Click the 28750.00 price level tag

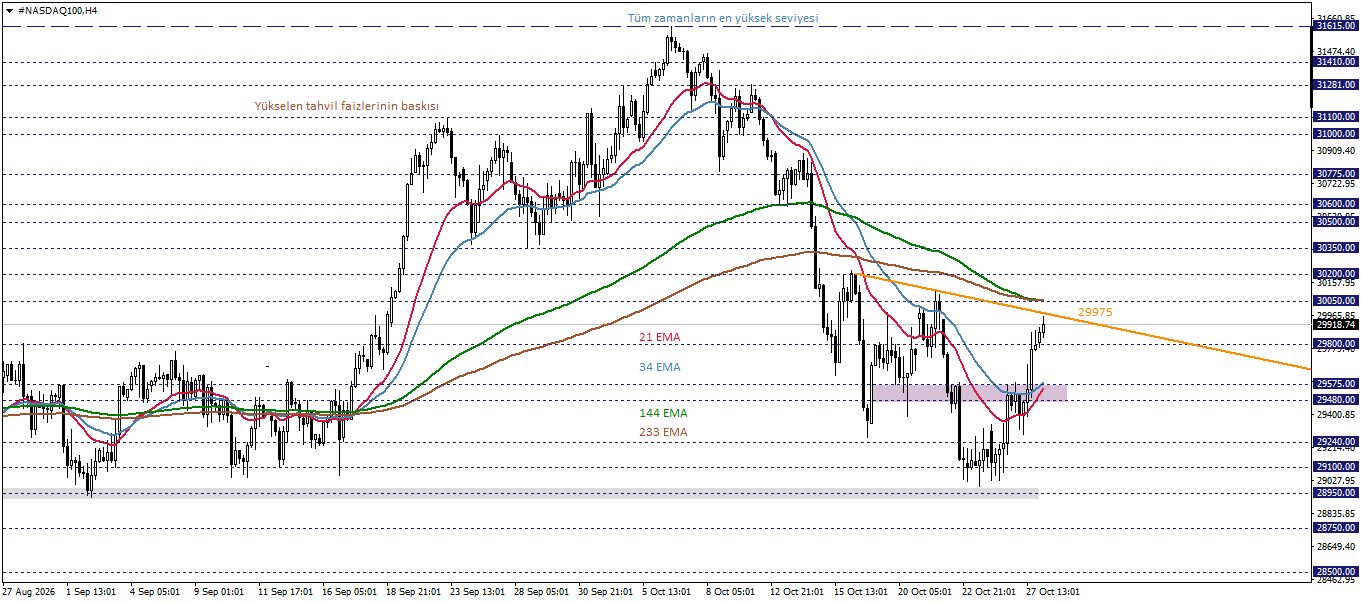pyautogui.click(x=1335, y=528)
